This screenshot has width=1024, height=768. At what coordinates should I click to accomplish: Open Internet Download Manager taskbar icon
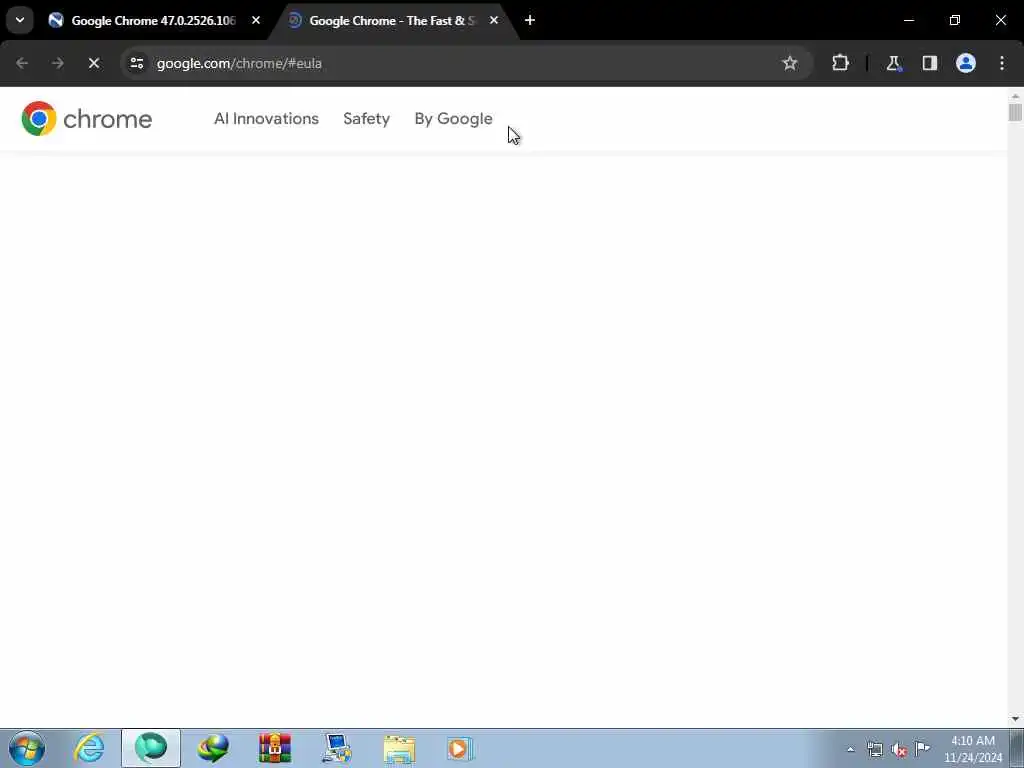tap(213, 748)
